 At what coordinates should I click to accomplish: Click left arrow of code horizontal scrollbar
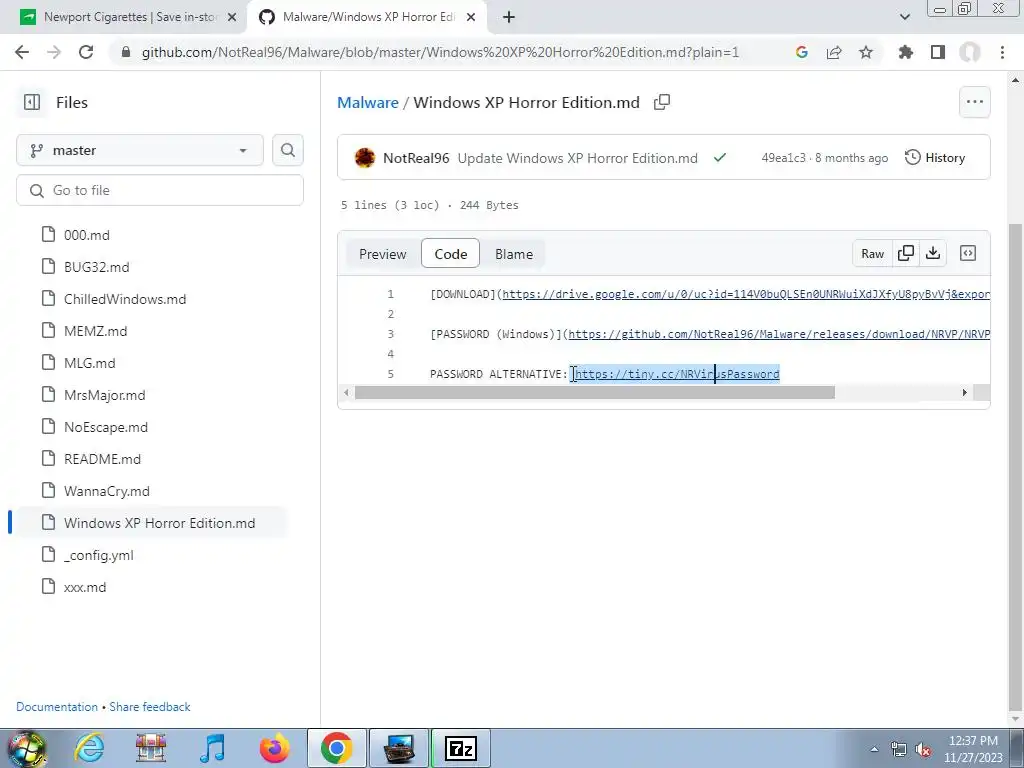point(346,392)
